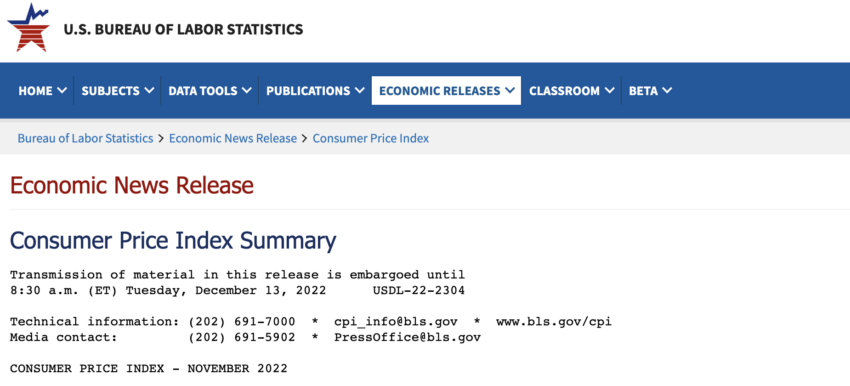Open the CLASSROOM menu

[x=571, y=91]
